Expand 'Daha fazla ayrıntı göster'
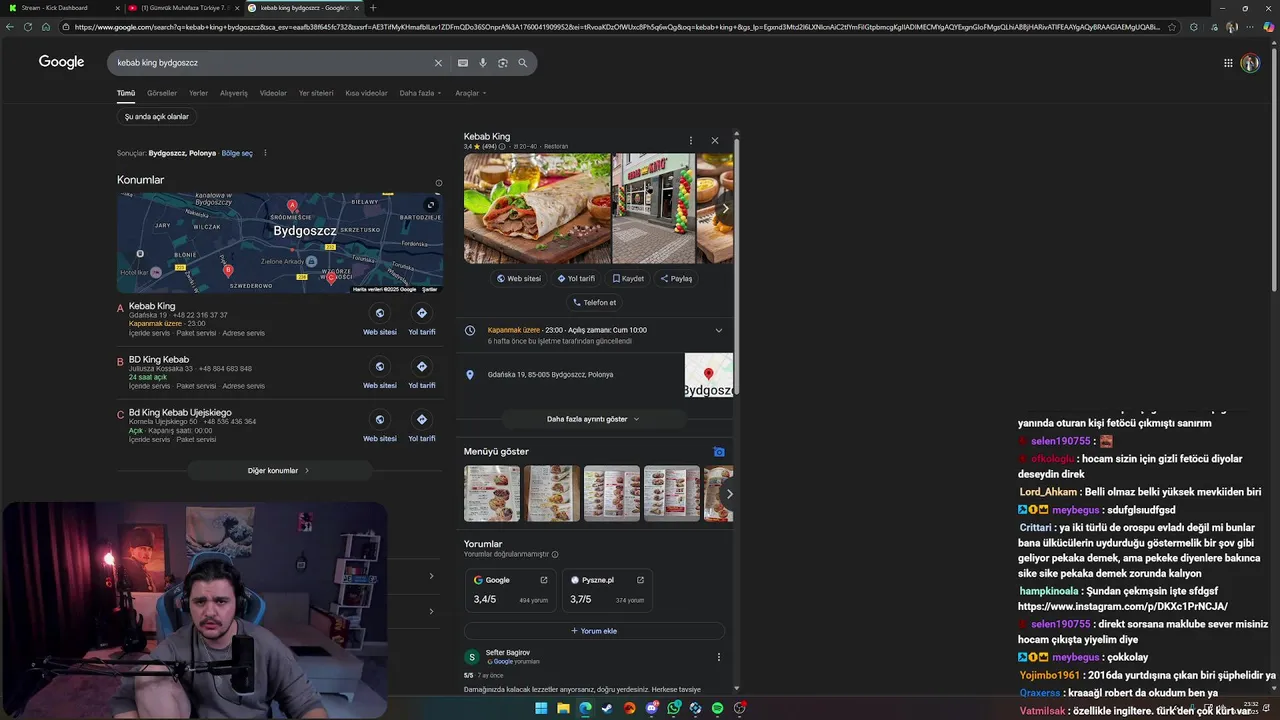The image size is (1280, 720). pos(593,419)
